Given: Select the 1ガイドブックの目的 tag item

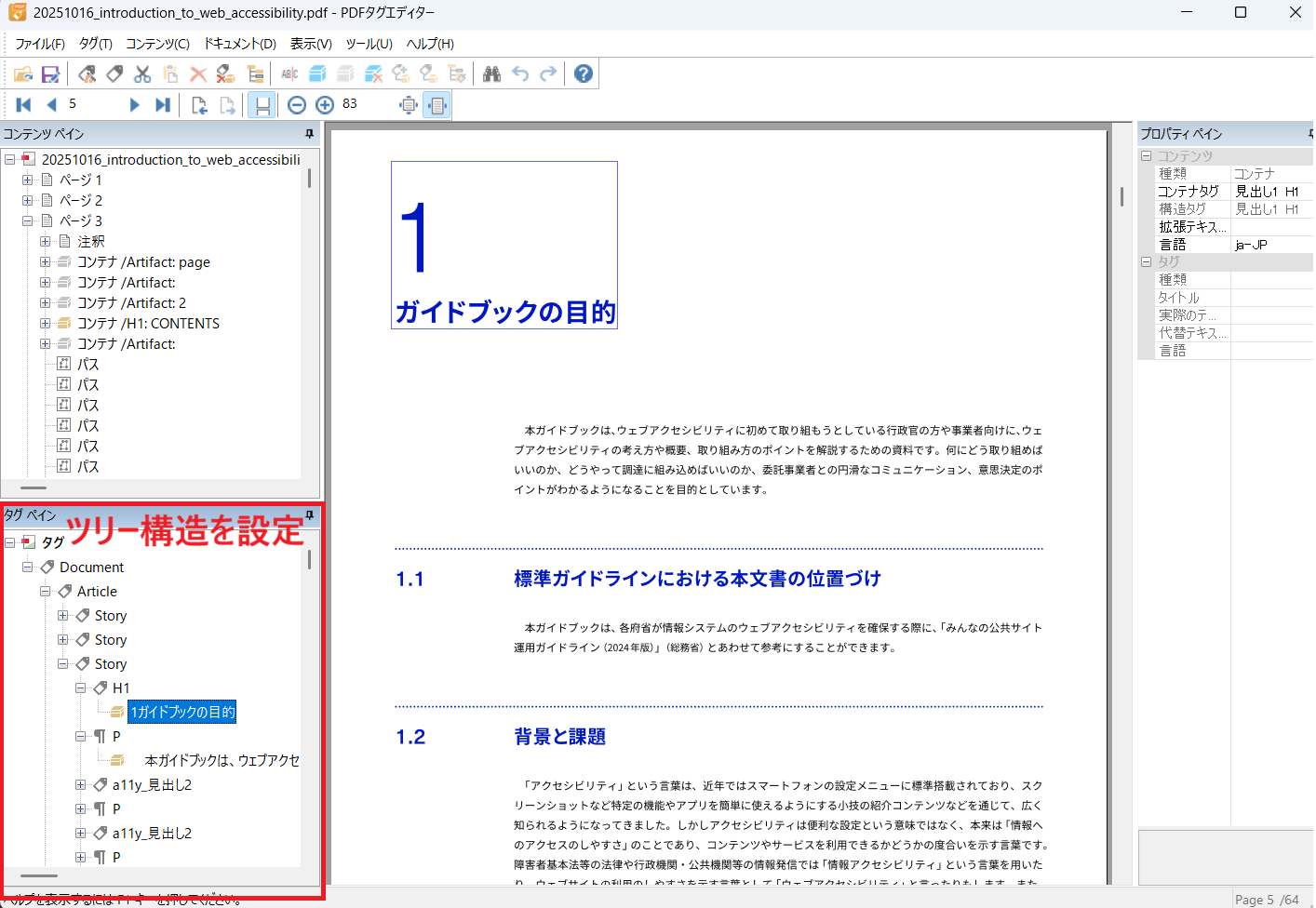Looking at the screenshot, I should pos(182,713).
